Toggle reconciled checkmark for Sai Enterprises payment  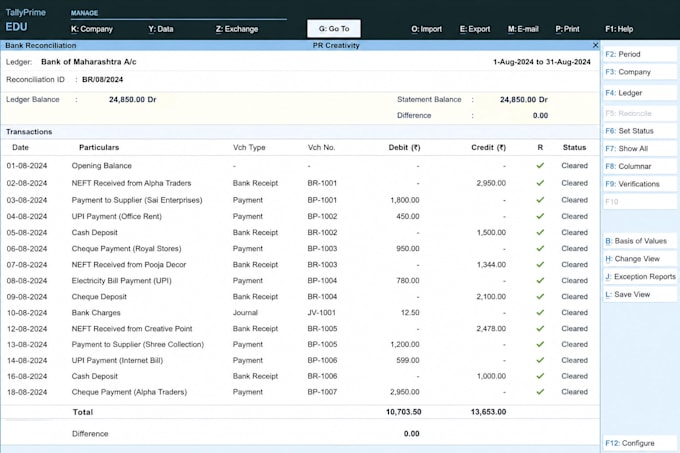click(540, 200)
